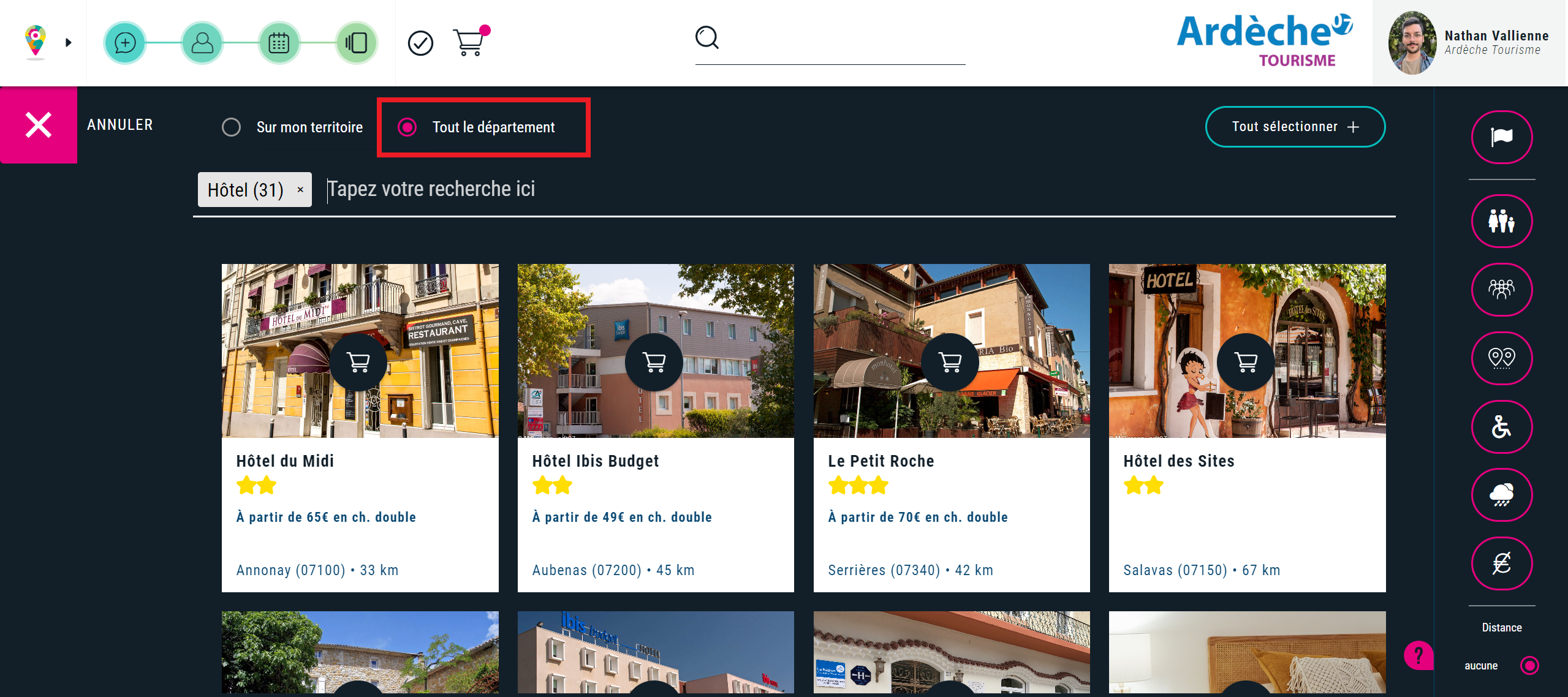The height and width of the screenshot is (697, 1568).
Task: Add Hôtel du Midi to cart via cart overlay
Action: pyautogui.click(x=359, y=361)
